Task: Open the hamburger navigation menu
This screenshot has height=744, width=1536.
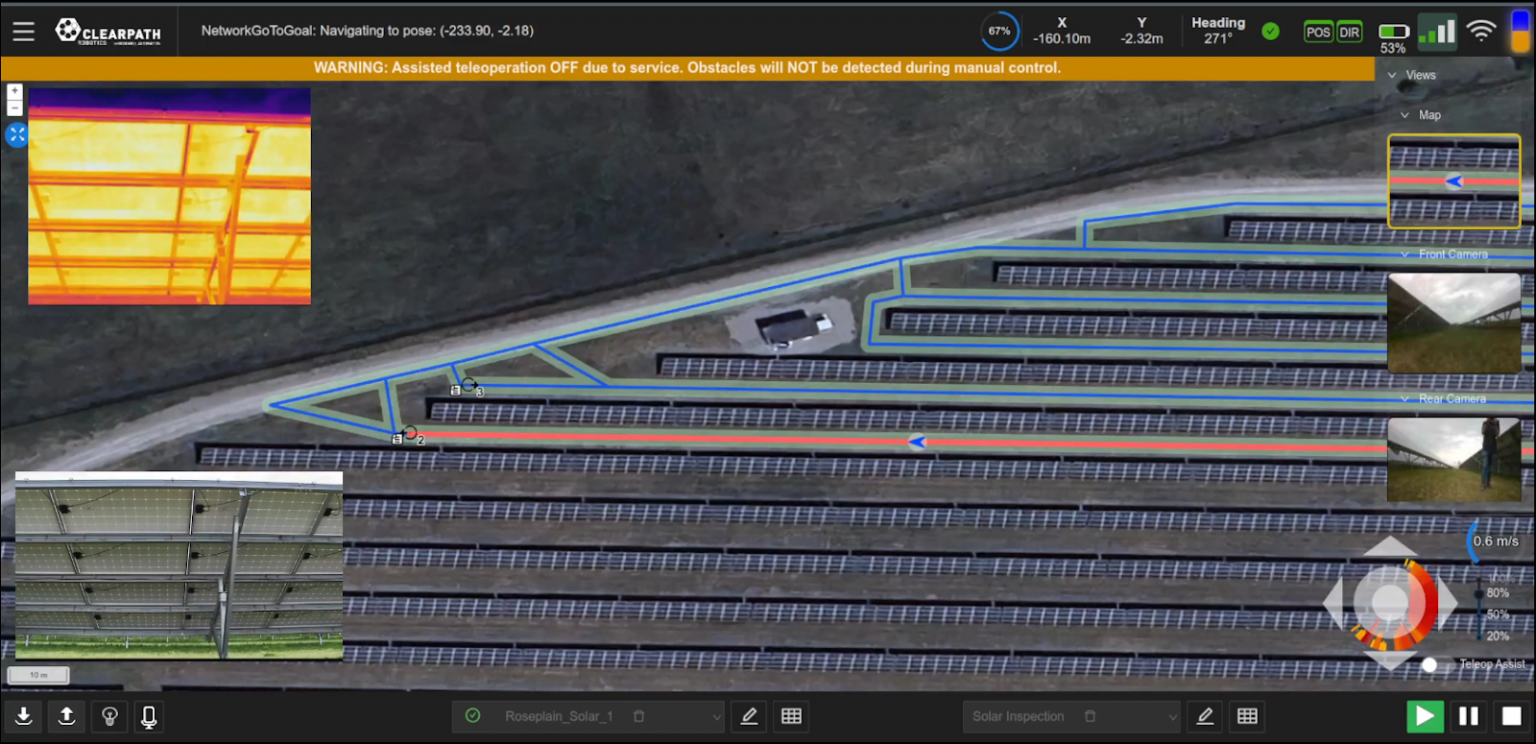Action: (x=24, y=29)
